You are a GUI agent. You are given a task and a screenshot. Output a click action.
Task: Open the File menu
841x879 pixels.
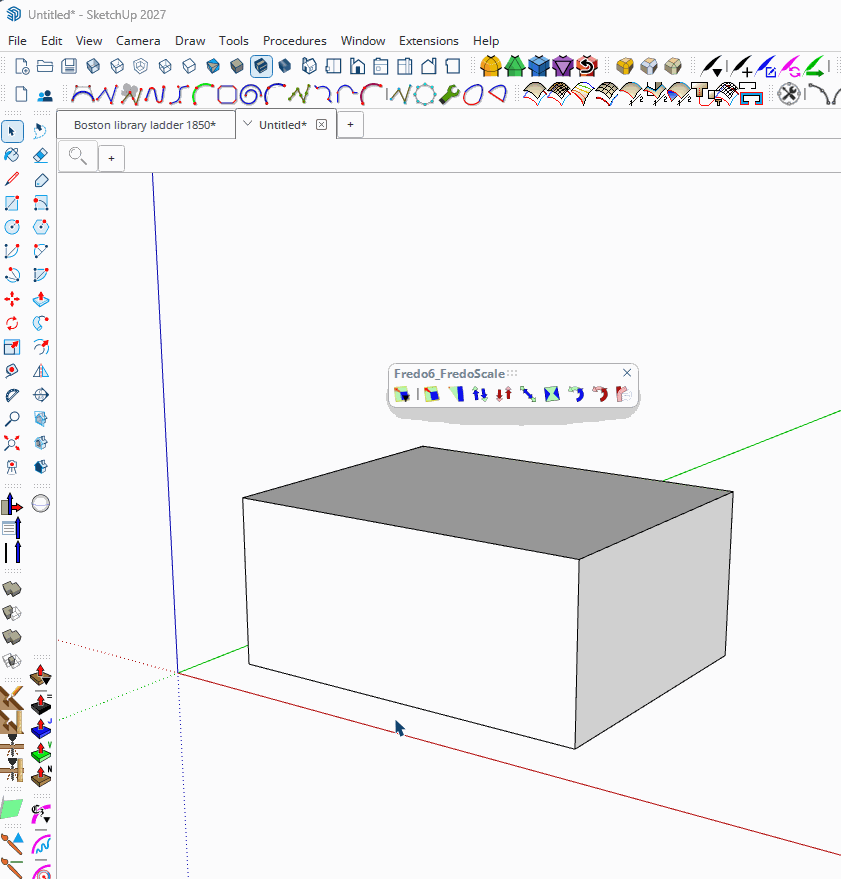17,41
